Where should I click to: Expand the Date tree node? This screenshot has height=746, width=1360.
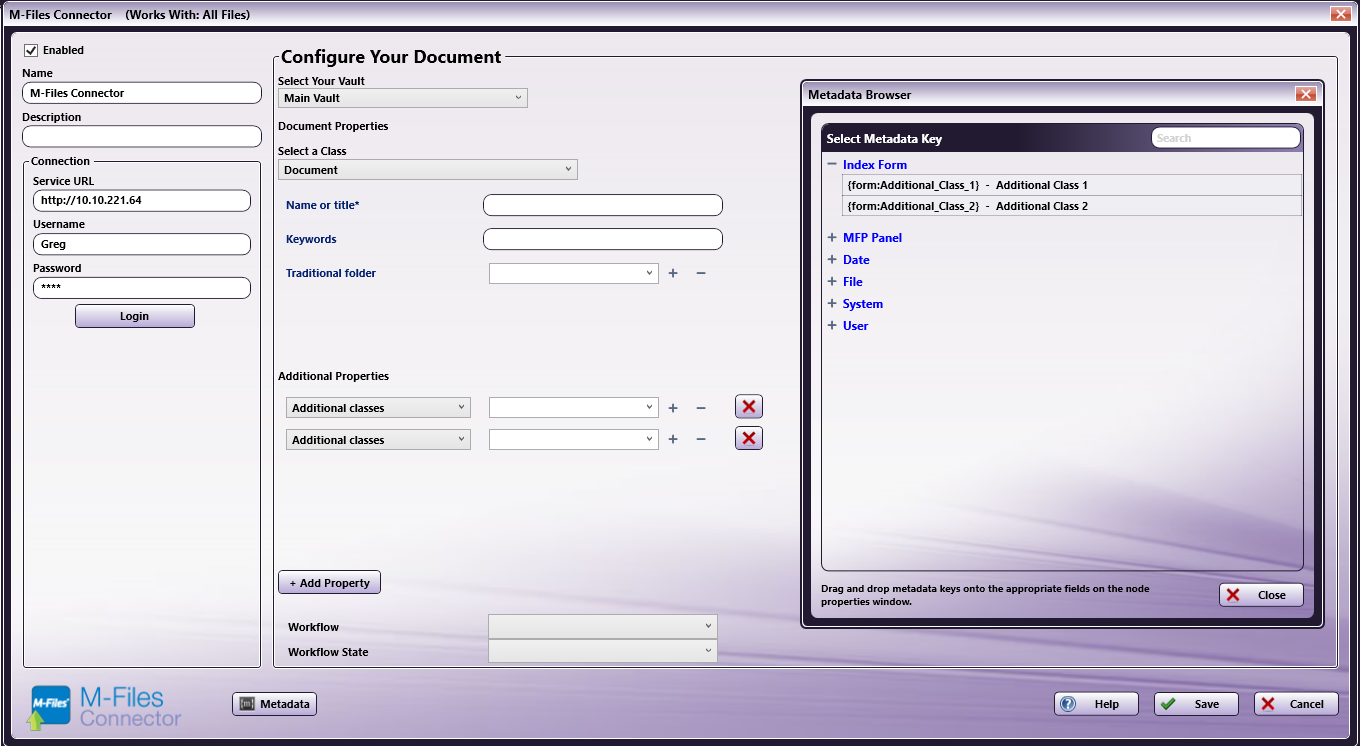coord(831,260)
